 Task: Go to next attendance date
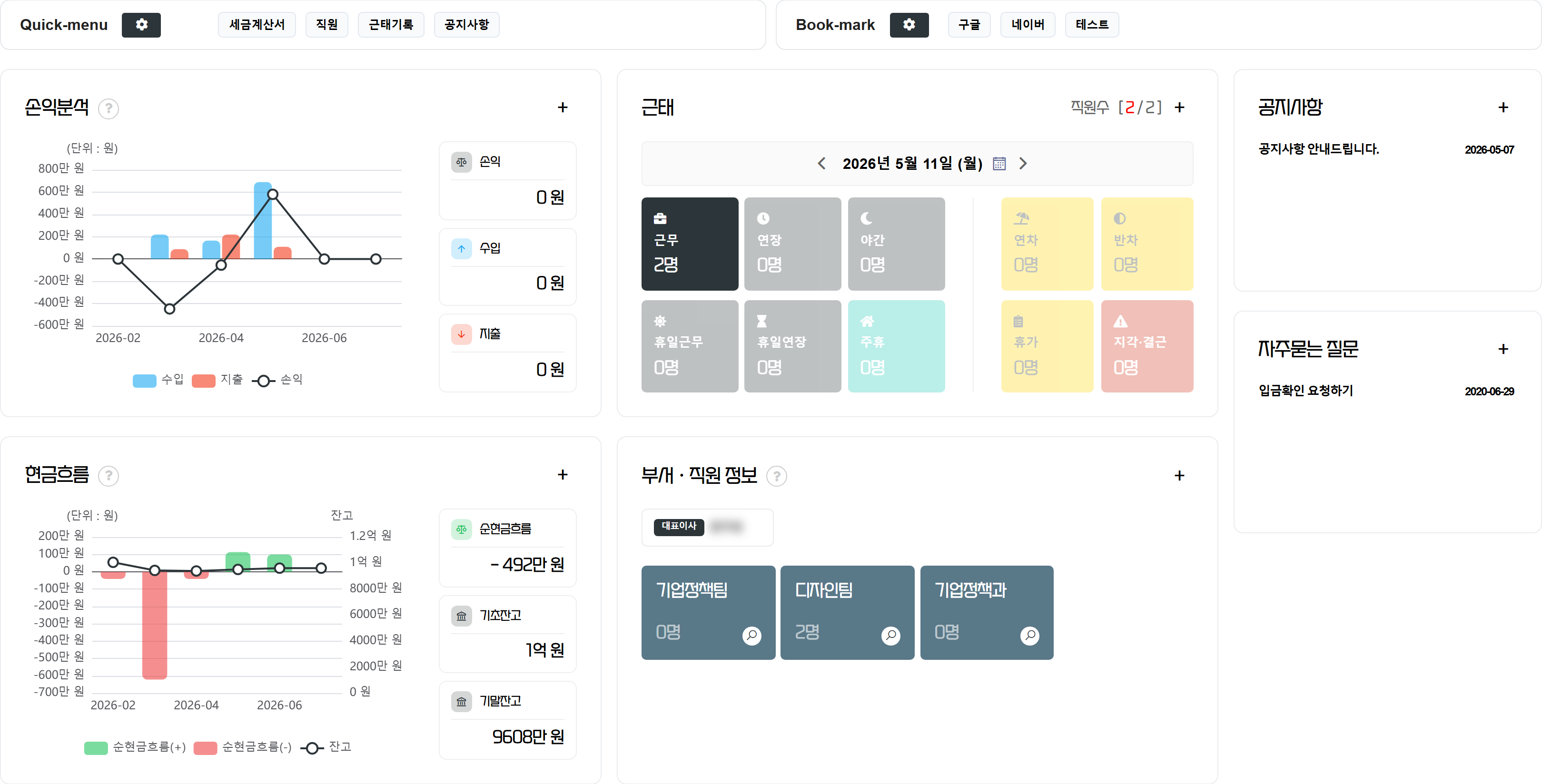pos(1023,163)
